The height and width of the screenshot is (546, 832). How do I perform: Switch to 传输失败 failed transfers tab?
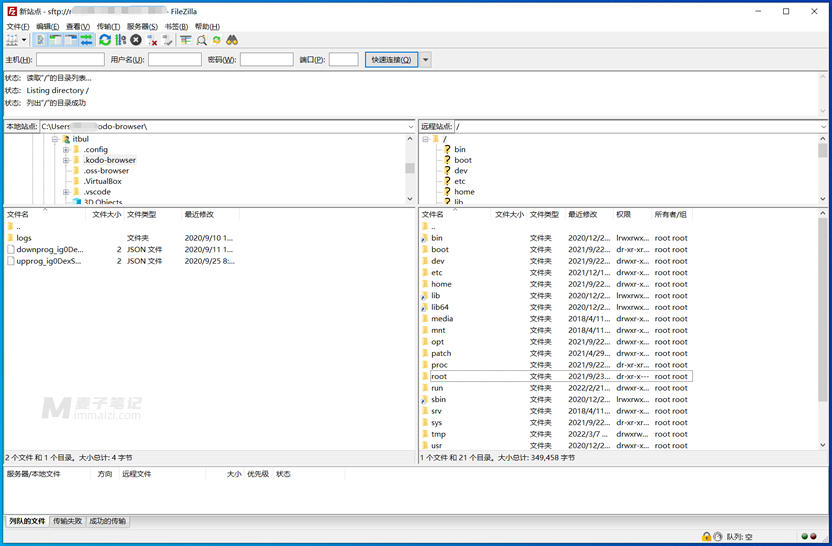[67, 521]
